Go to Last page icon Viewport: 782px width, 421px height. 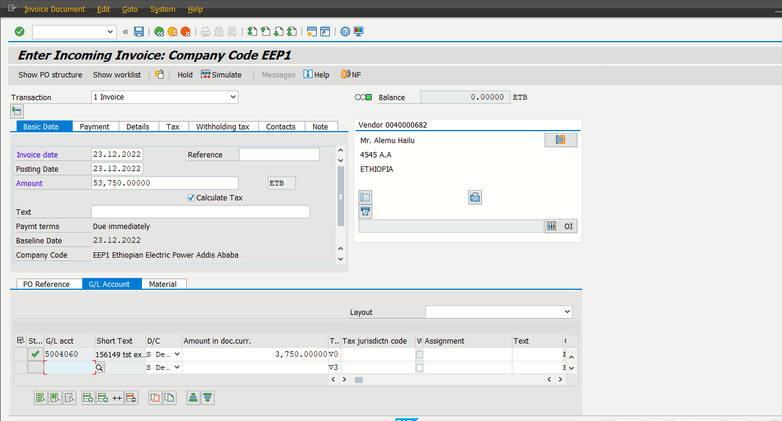[x=292, y=32]
